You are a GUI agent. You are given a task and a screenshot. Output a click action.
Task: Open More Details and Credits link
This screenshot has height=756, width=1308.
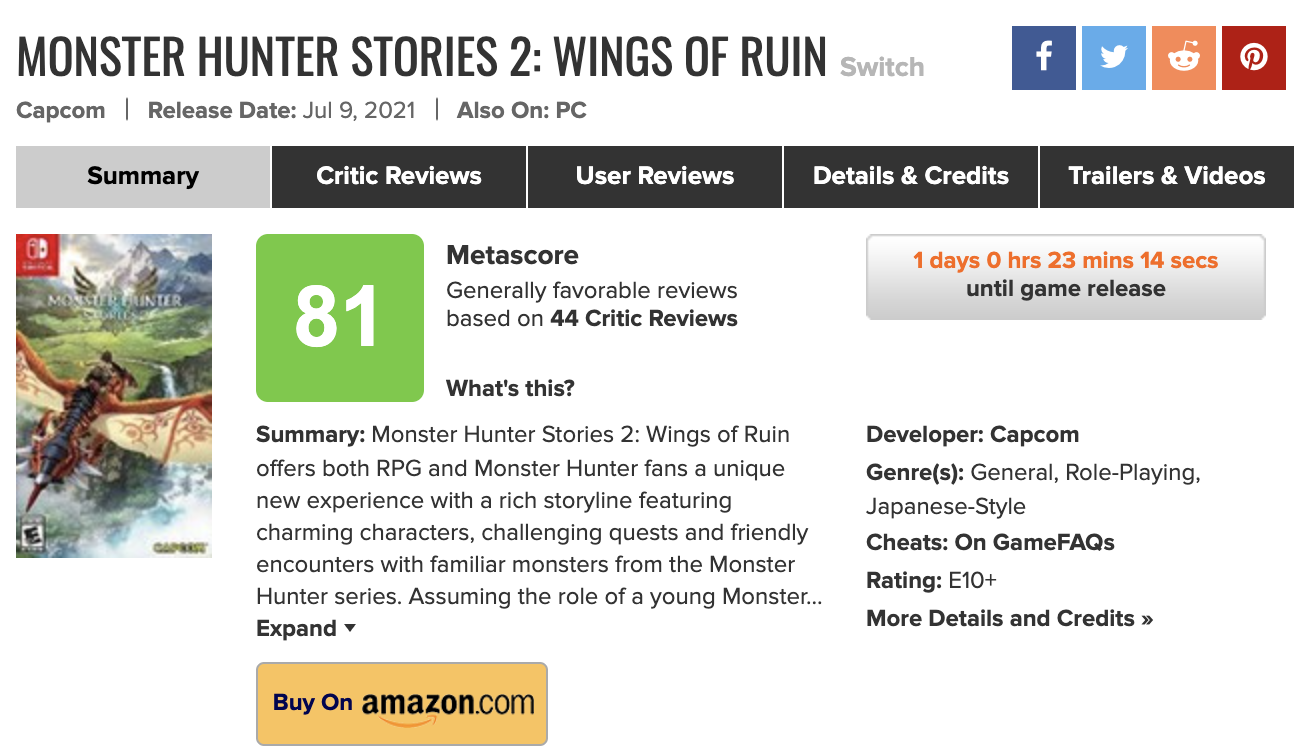[1009, 619]
